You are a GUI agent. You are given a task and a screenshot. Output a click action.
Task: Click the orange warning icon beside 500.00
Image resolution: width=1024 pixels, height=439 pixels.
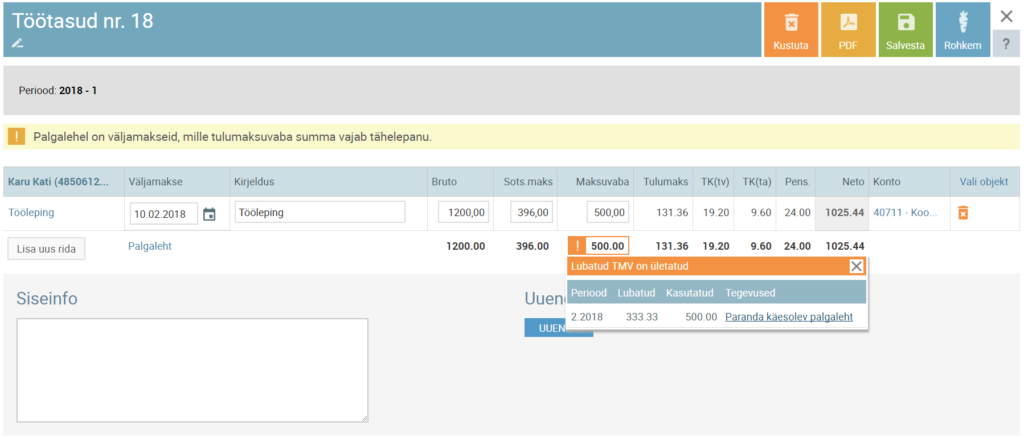pyautogui.click(x=576, y=246)
